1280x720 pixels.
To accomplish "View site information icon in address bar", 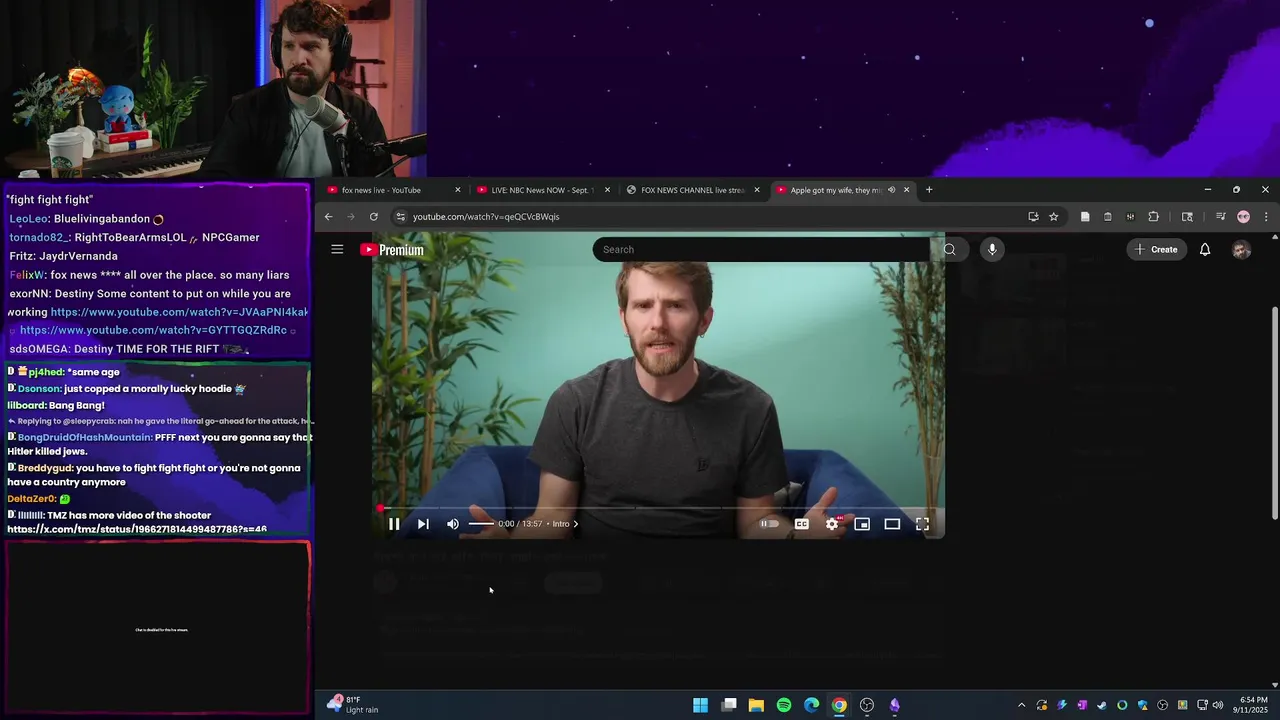I will point(401,217).
